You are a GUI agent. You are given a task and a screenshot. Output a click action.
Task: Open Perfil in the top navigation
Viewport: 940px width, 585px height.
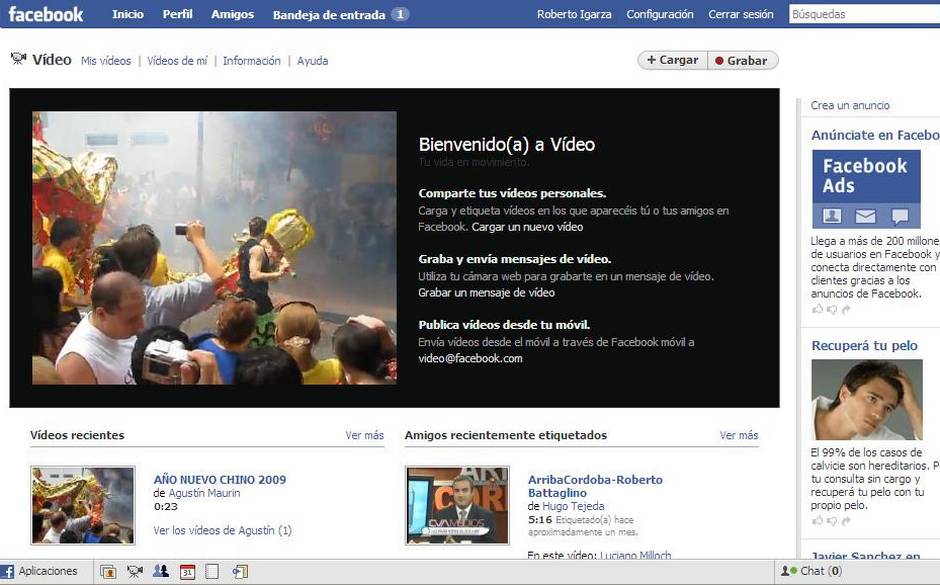177,14
